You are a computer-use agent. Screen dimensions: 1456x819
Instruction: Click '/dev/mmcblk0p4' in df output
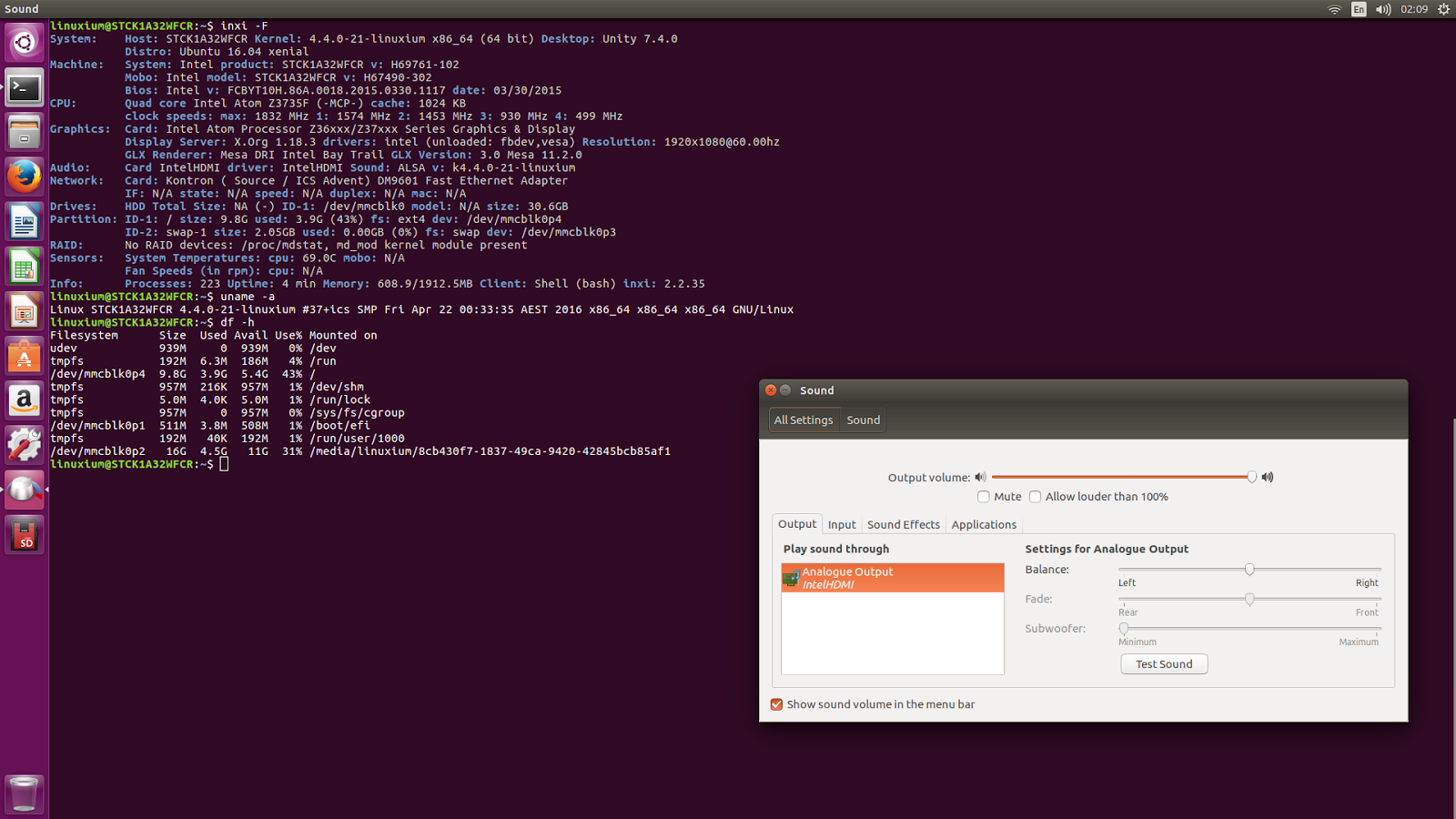(x=97, y=374)
